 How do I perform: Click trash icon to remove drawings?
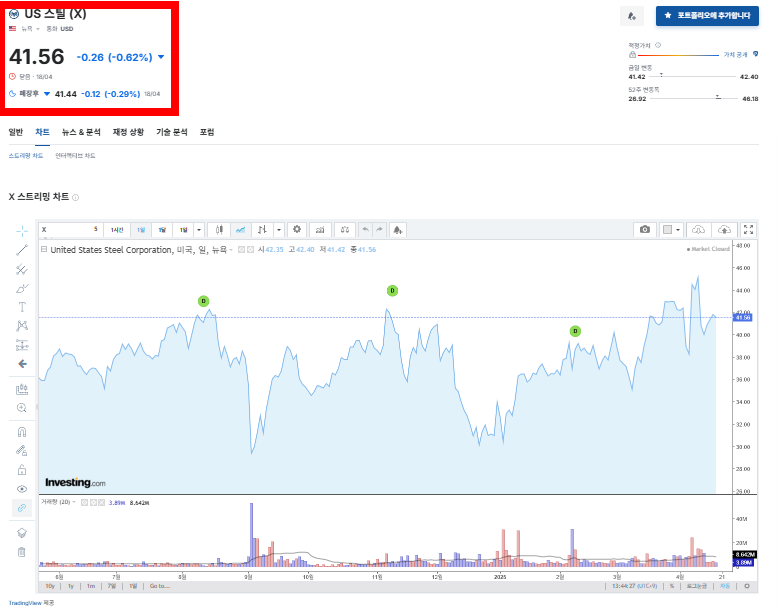(22, 551)
